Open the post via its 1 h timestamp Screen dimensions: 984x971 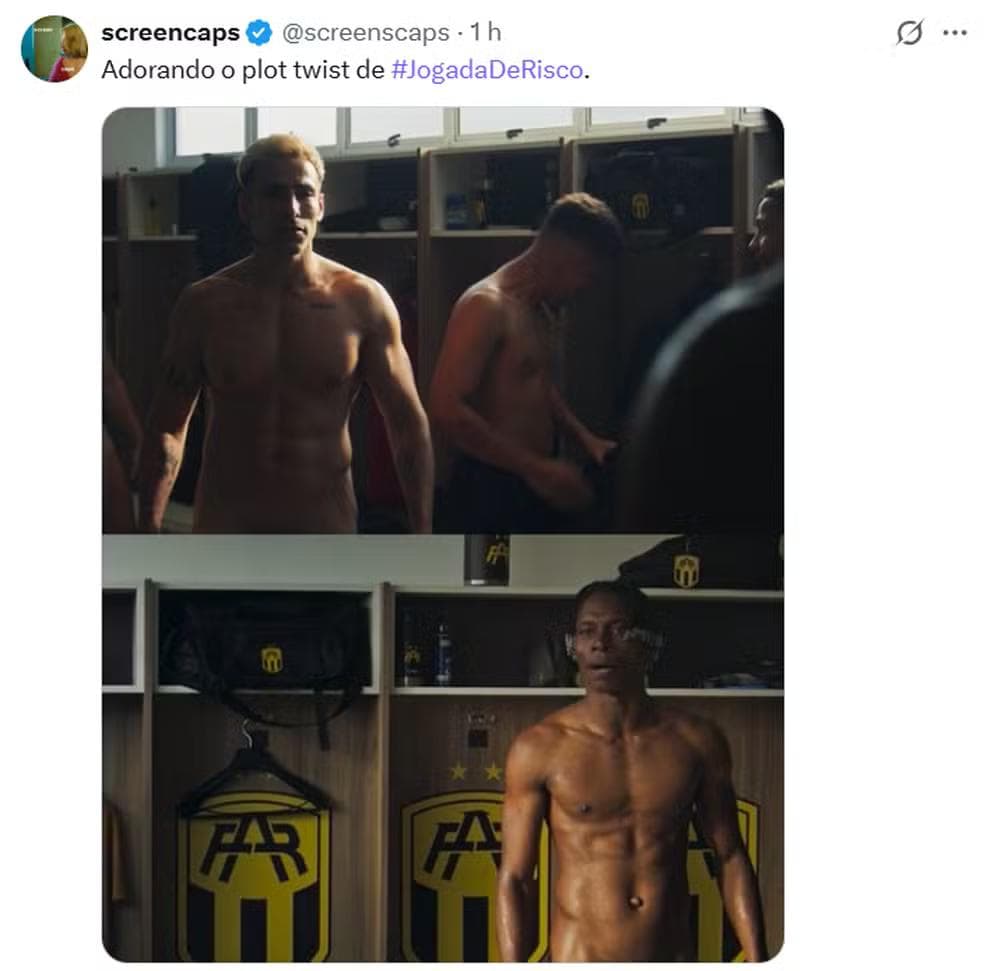pos(486,33)
